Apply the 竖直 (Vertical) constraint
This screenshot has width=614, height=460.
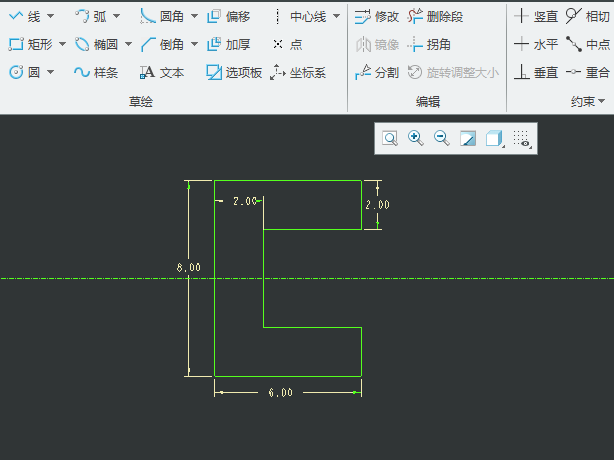pyautogui.click(x=536, y=16)
